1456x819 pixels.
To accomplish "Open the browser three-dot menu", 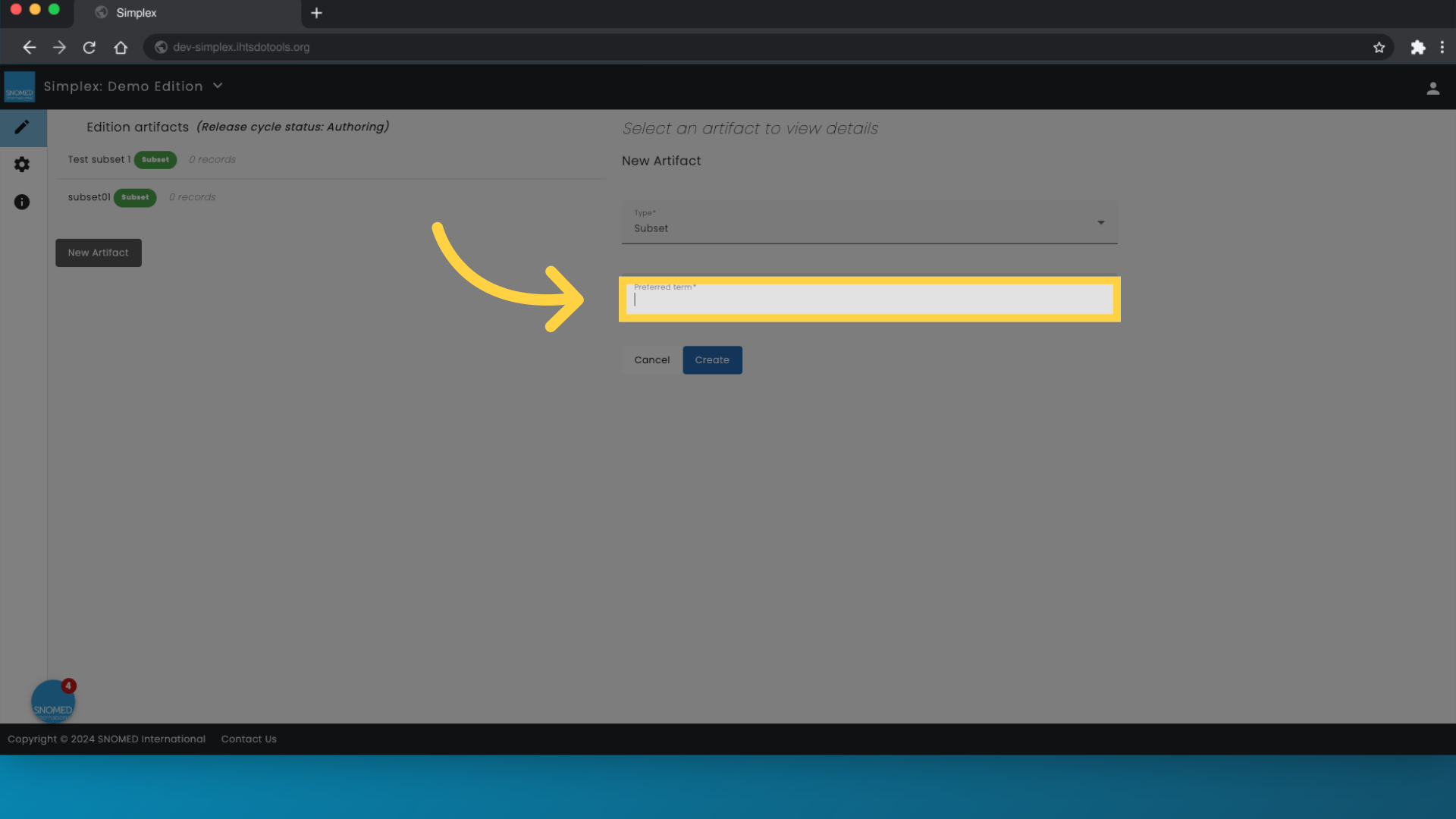I will pyautogui.click(x=1442, y=47).
